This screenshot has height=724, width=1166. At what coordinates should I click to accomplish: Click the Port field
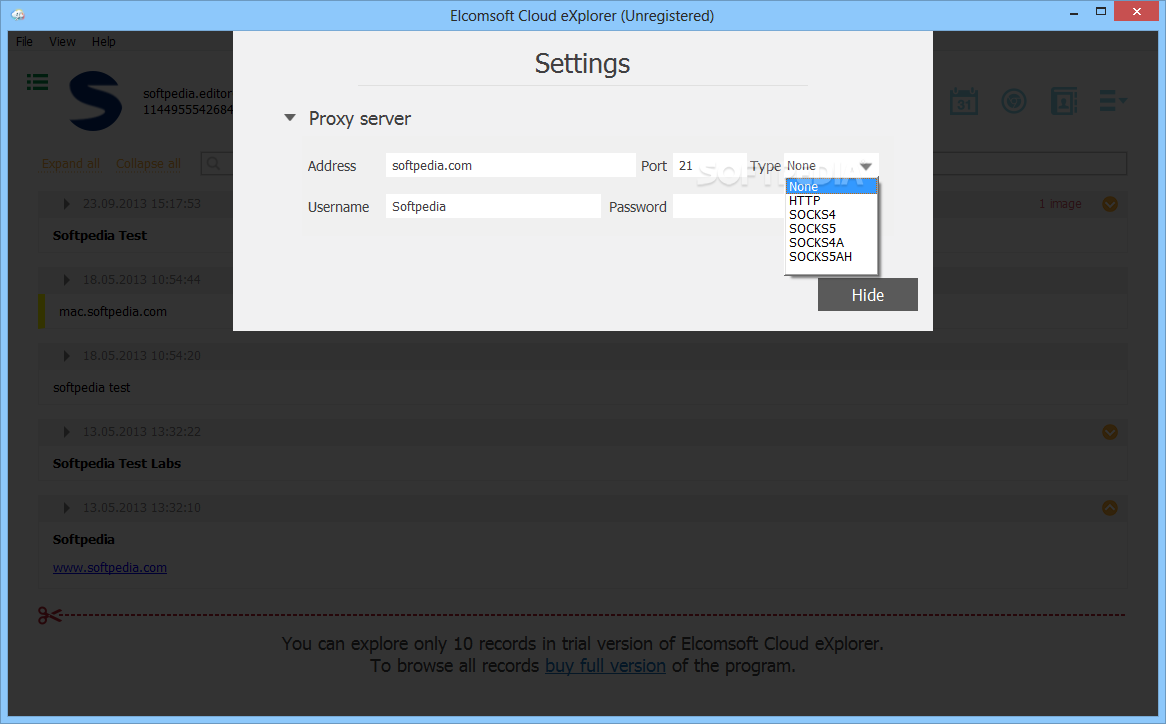pos(709,166)
